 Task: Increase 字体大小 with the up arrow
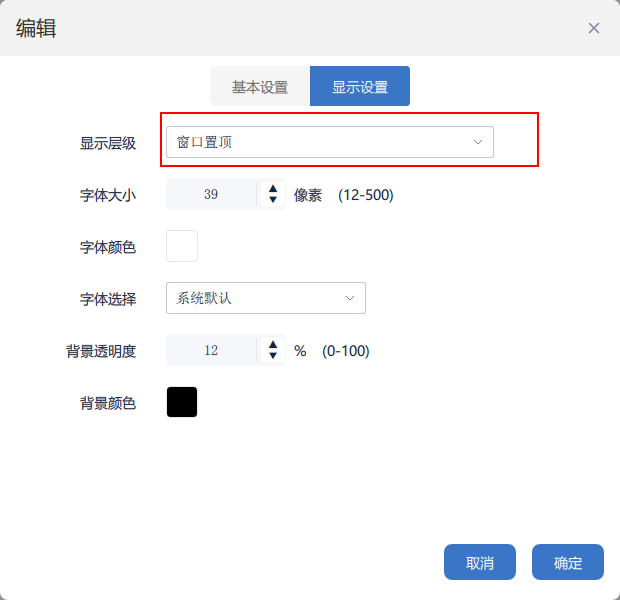(x=272, y=188)
